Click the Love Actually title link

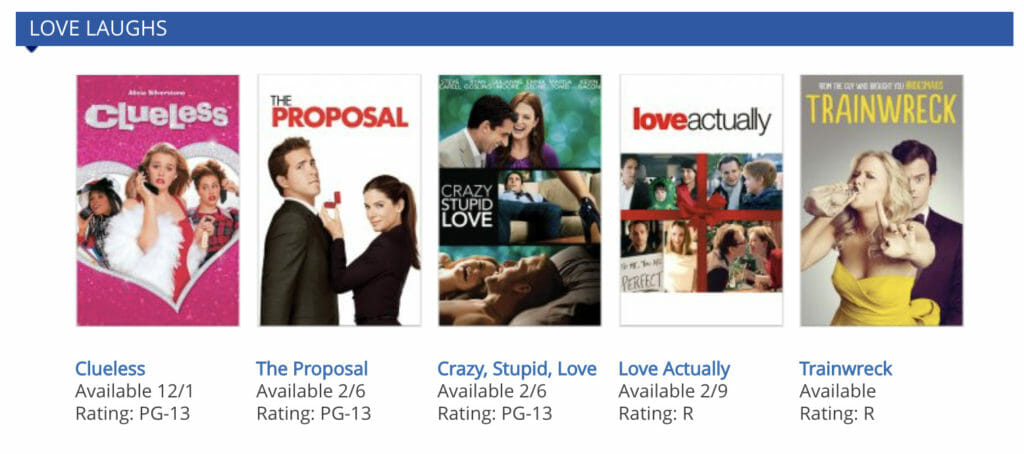click(674, 369)
